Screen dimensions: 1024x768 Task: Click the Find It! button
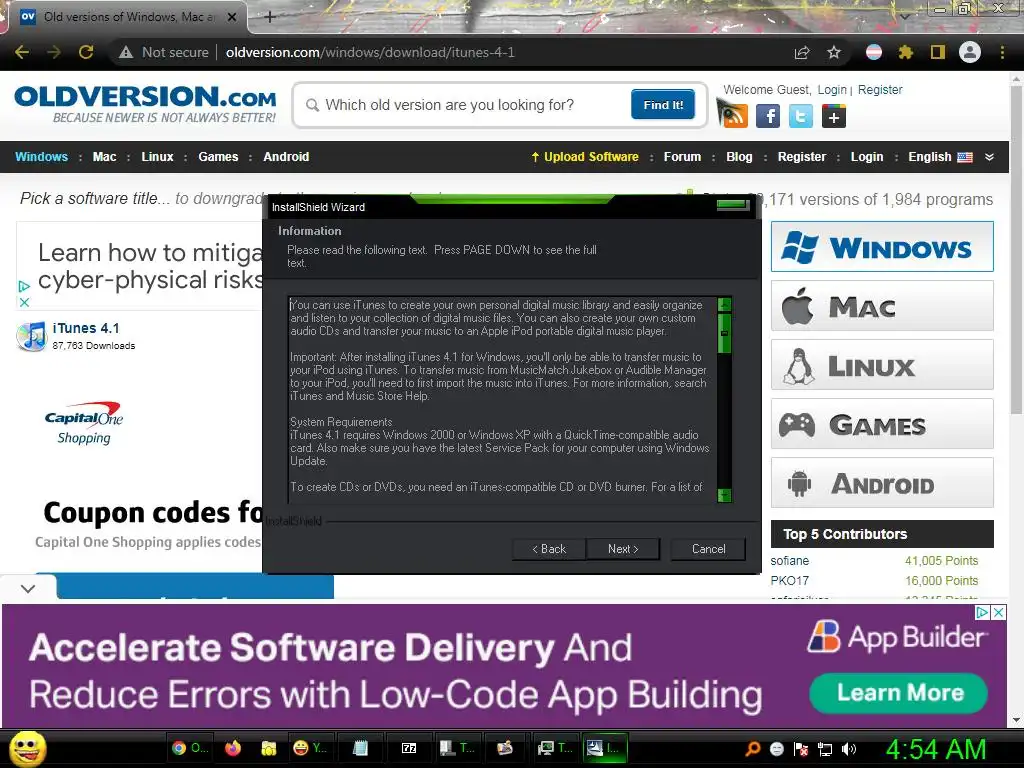tap(663, 104)
